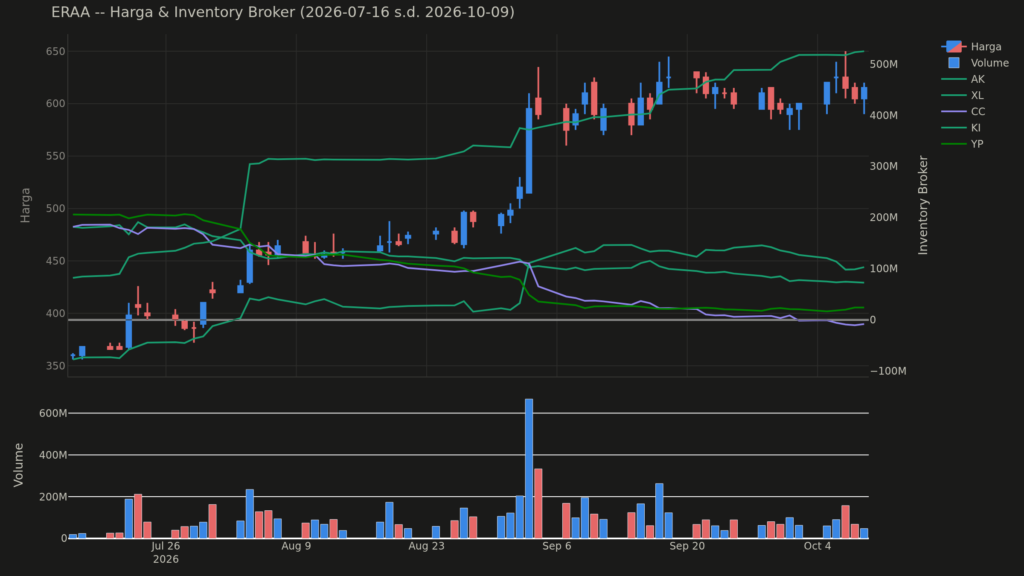The width and height of the screenshot is (1024, 576).
Task: Click the Volume y-axis title
Action: (x=18, y=464)
